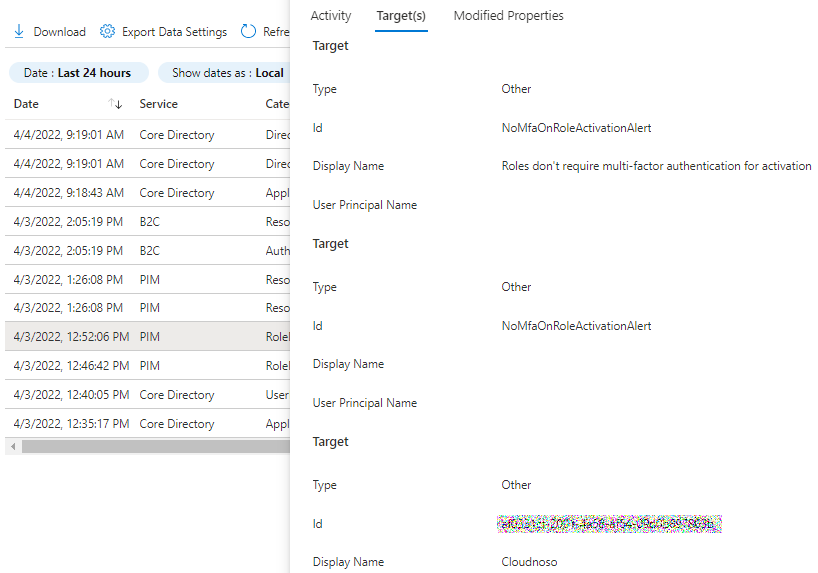
Task: Open the Modified Properties tab
Action: [x=508, y=16]
